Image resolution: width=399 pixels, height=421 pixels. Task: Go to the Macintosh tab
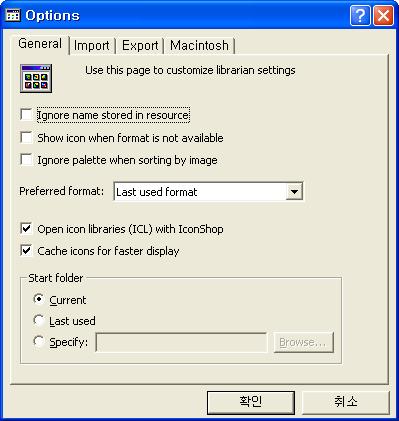click(199, 46)
